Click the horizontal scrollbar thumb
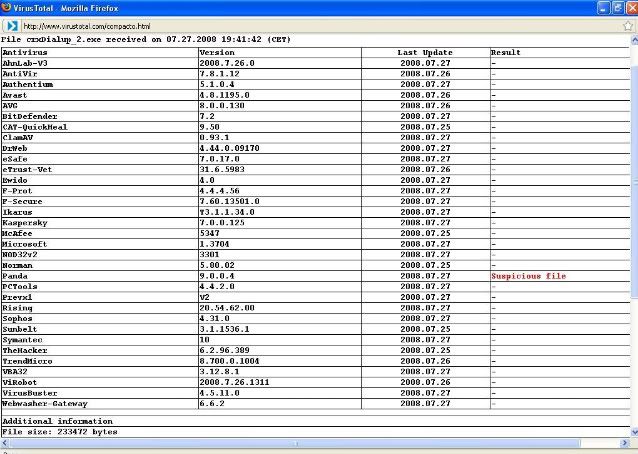Image resolution: width=638 pixels, height=454 pixels. click(x=295, y=443)
